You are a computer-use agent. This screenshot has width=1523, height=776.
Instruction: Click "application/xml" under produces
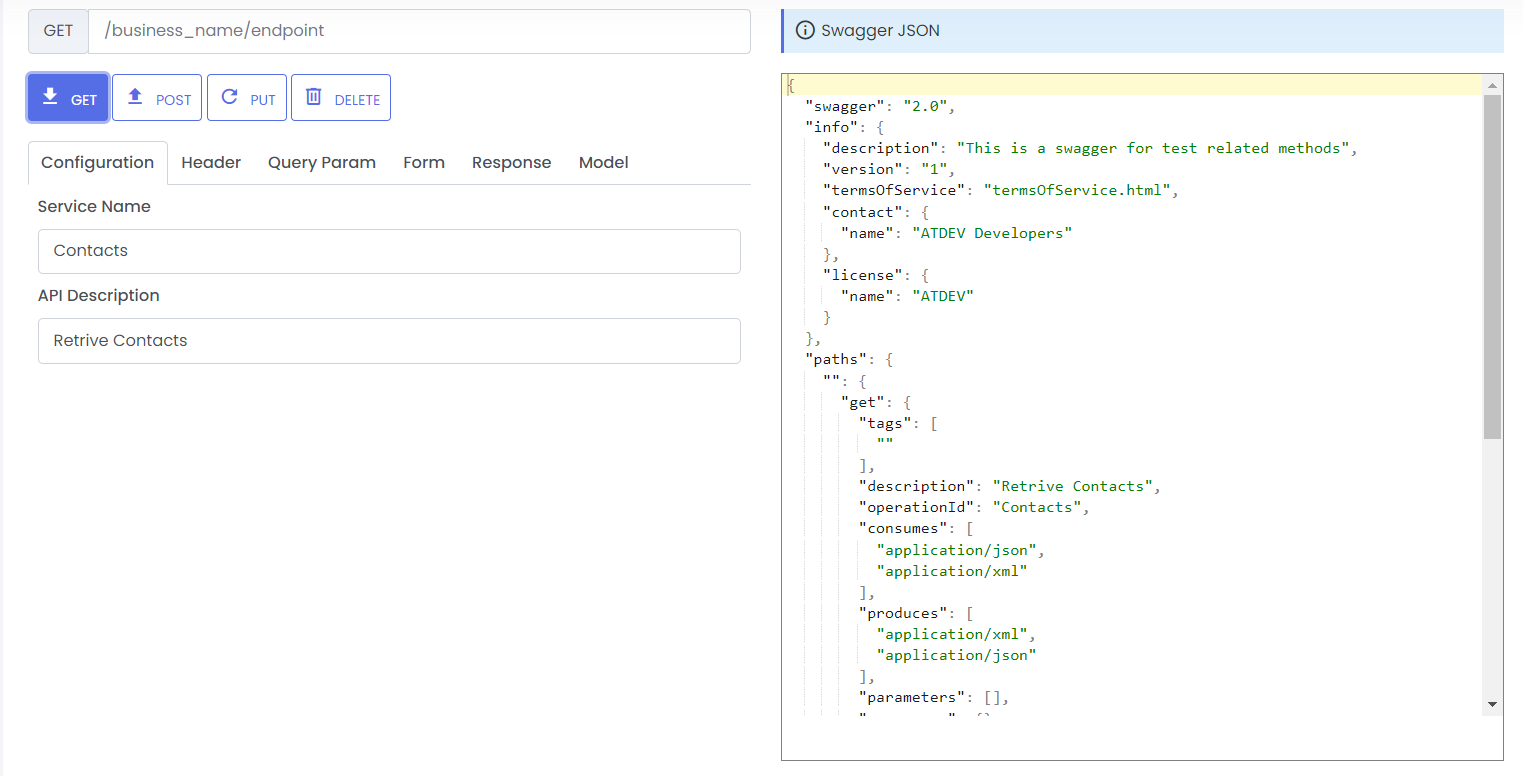tap(952, 634)
